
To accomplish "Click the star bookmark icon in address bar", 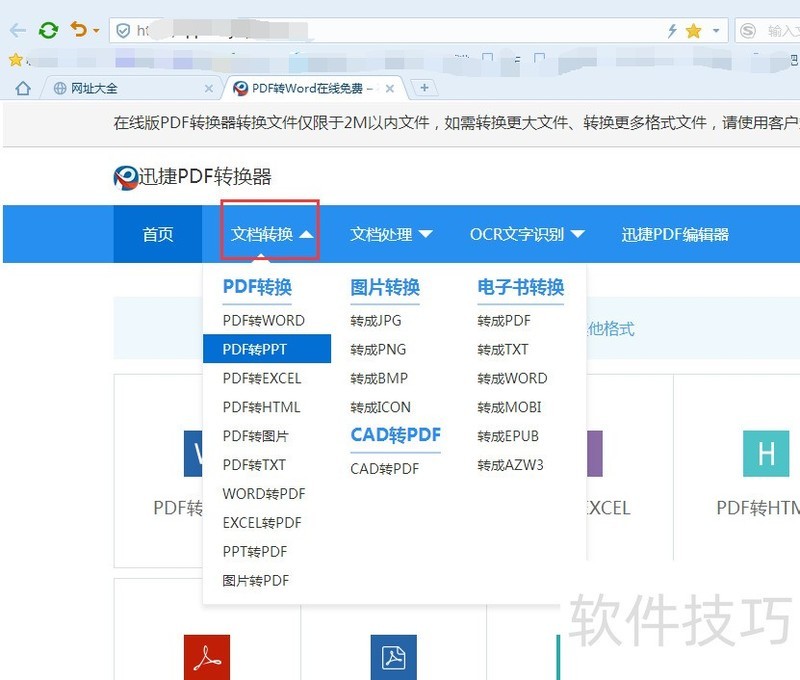I will pyautogui.click(x=693, y=31).
